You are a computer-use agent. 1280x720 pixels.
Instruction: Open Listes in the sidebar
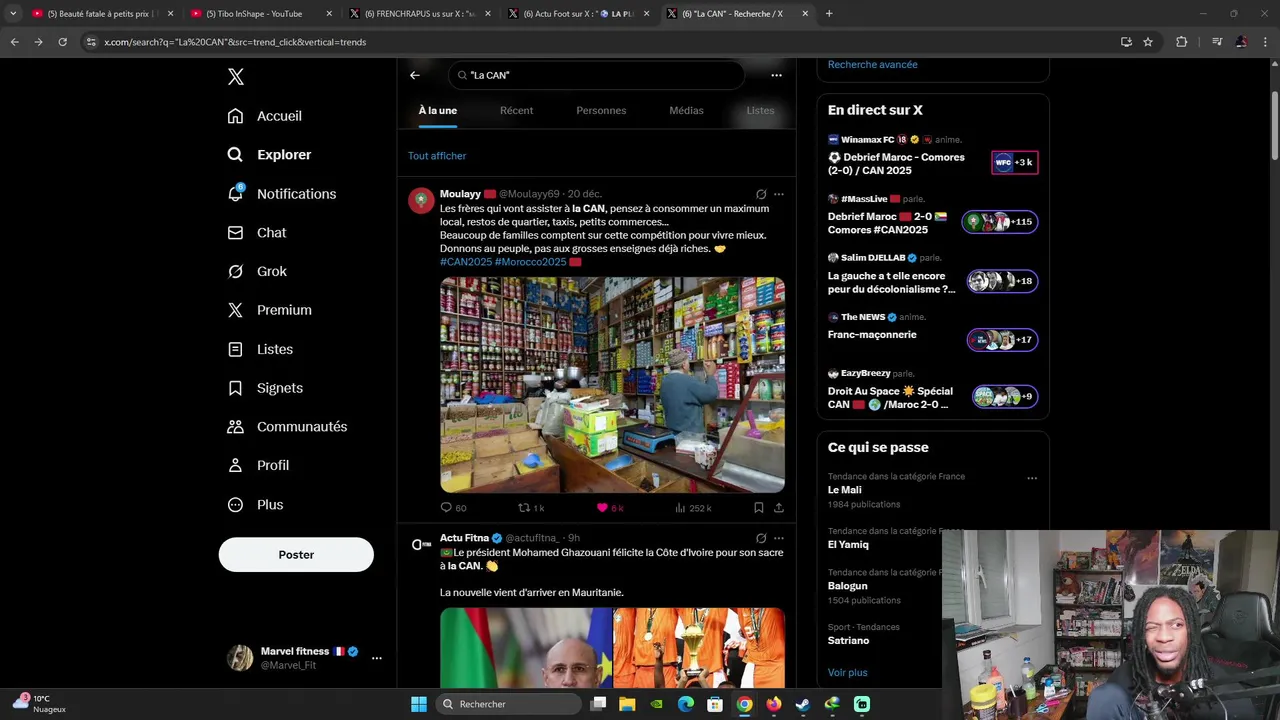[260, 349]
